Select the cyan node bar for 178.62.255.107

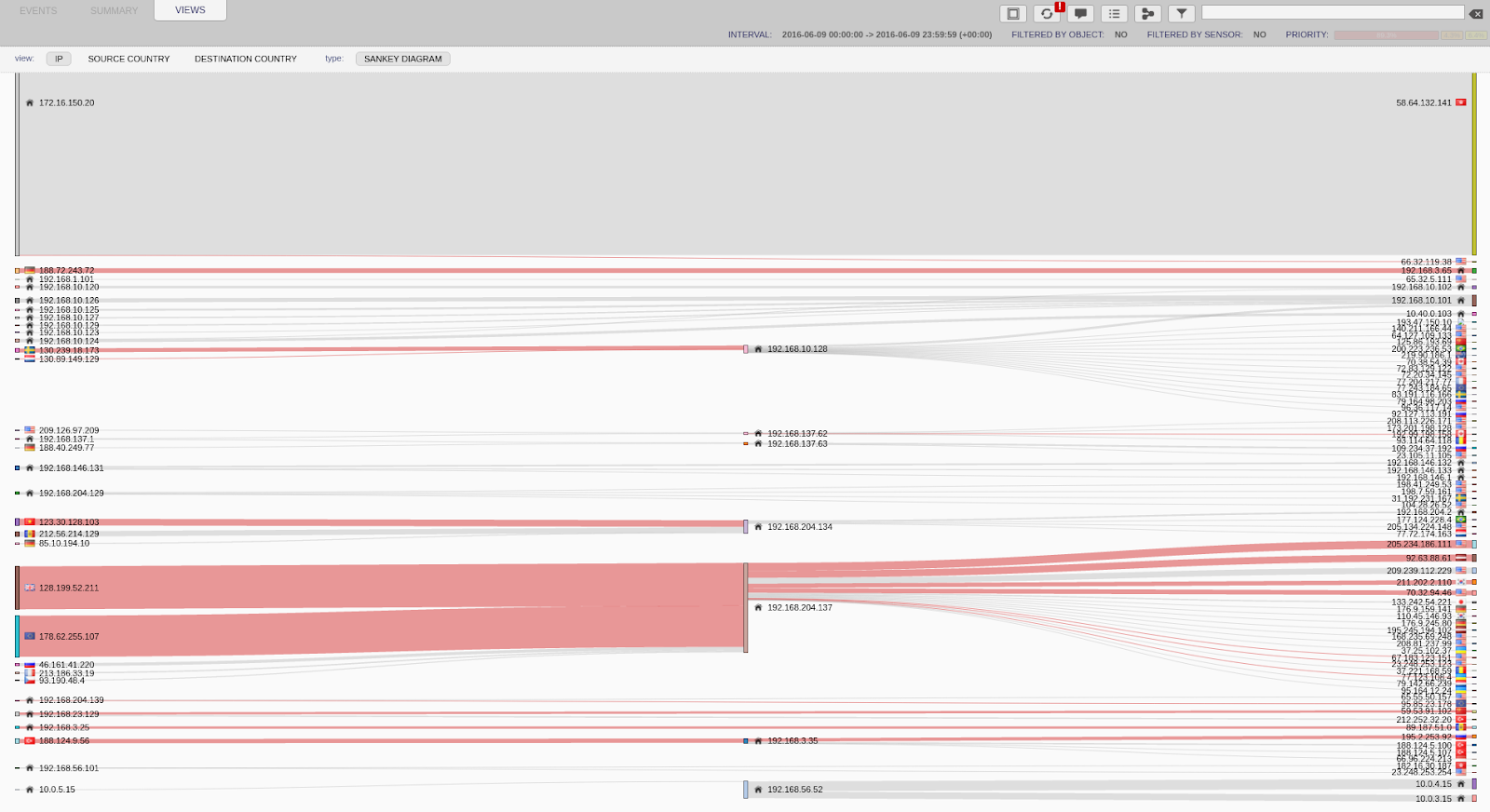(17, 636)
